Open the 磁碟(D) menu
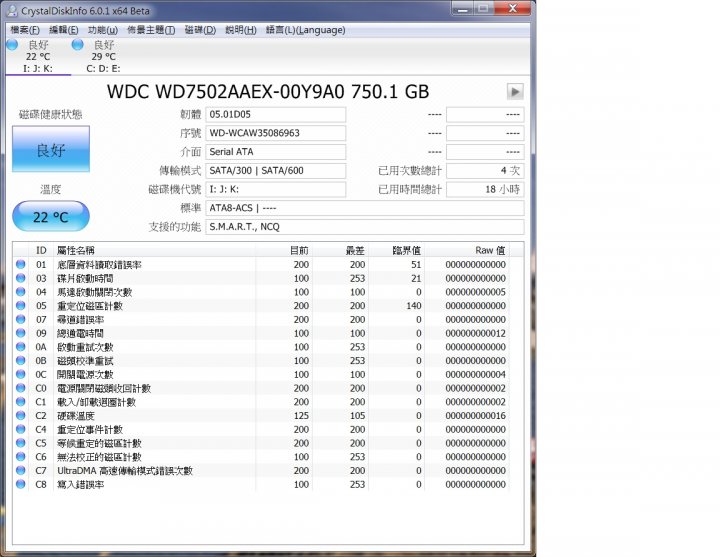The height and width of the screenshot is (557, 720). coord(200,30)
